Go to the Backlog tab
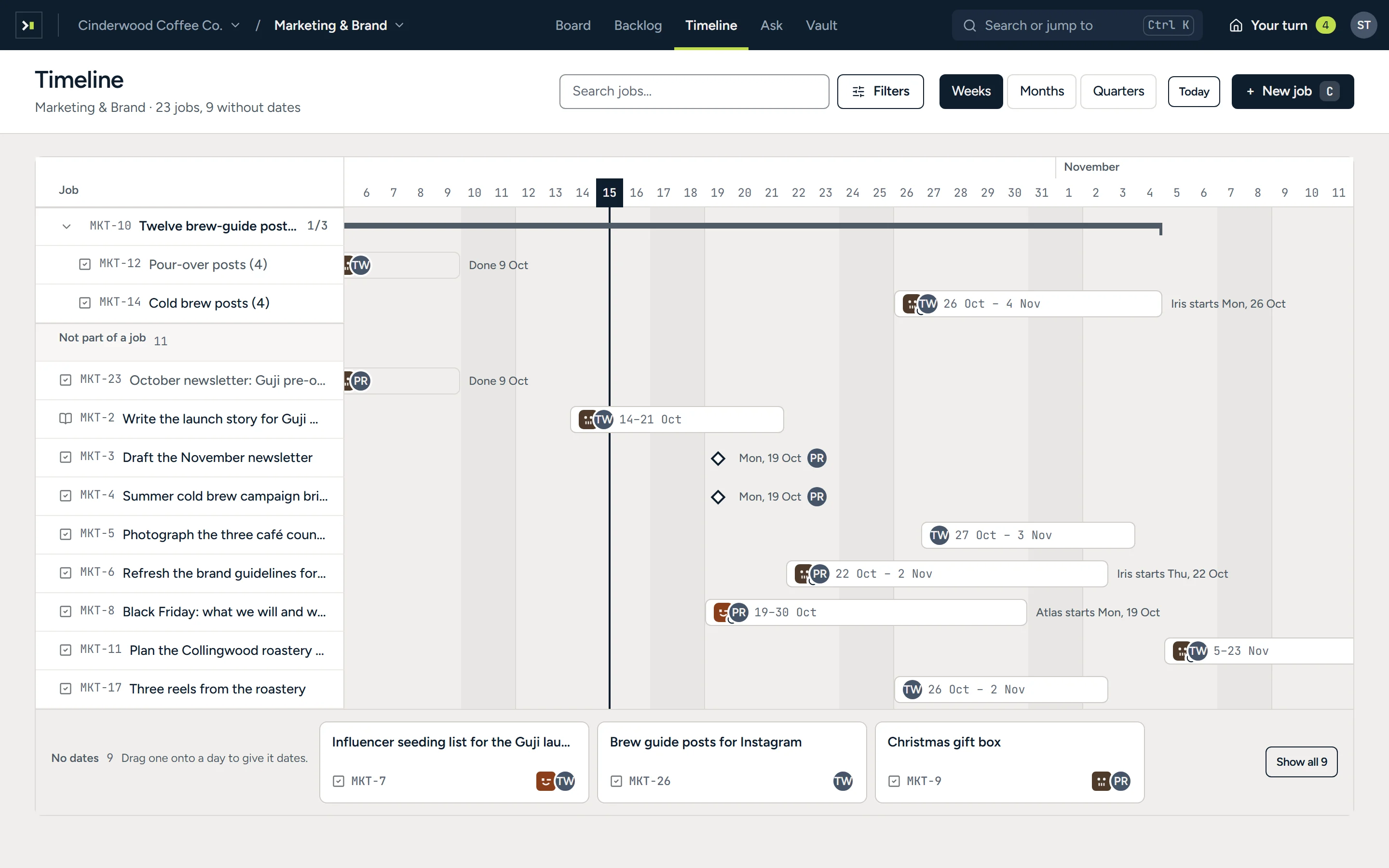The width and height of the screenshot is (1389, 868). point(638,25)
